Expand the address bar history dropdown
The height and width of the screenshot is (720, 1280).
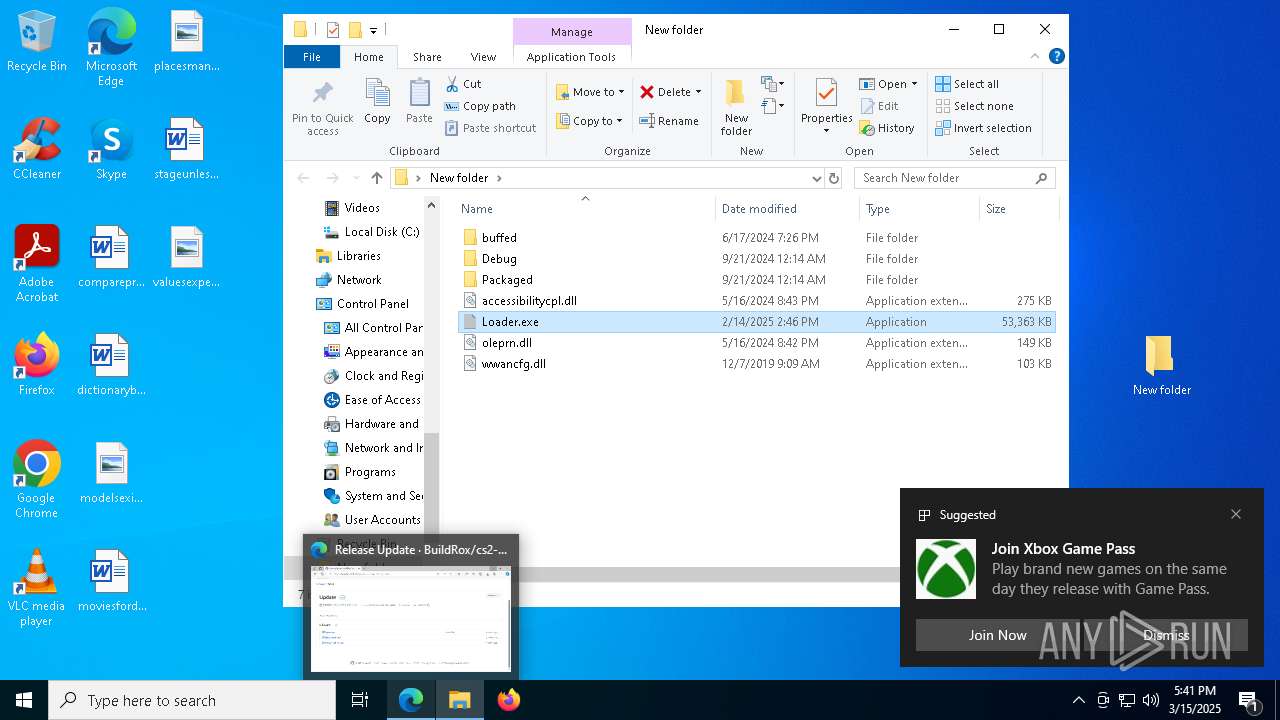(x=817, y=178)
